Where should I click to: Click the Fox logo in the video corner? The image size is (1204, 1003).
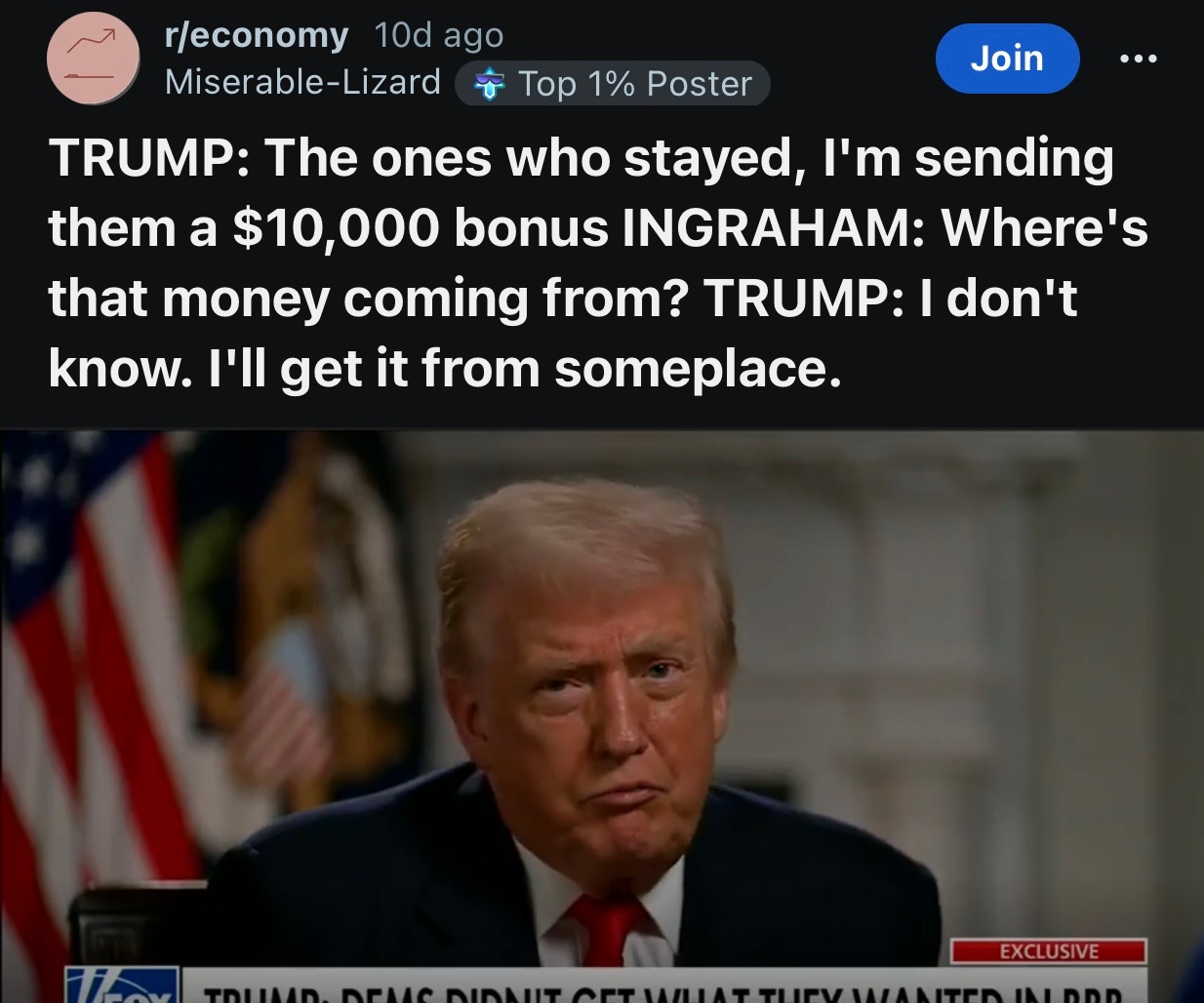124,984
